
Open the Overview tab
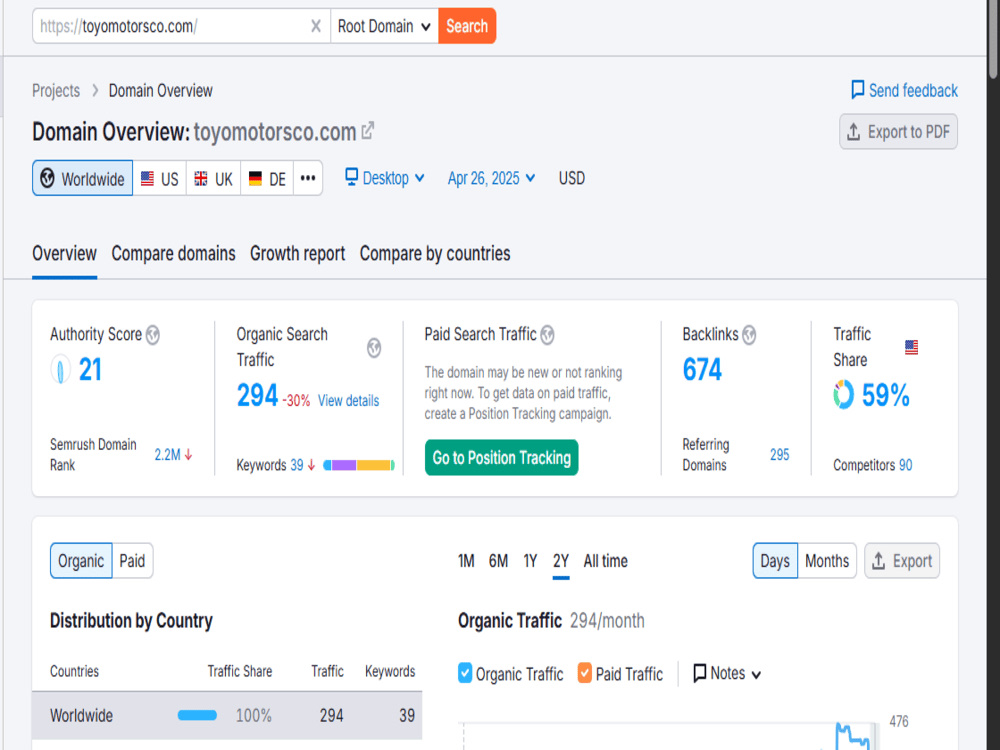tap(64, 253)
